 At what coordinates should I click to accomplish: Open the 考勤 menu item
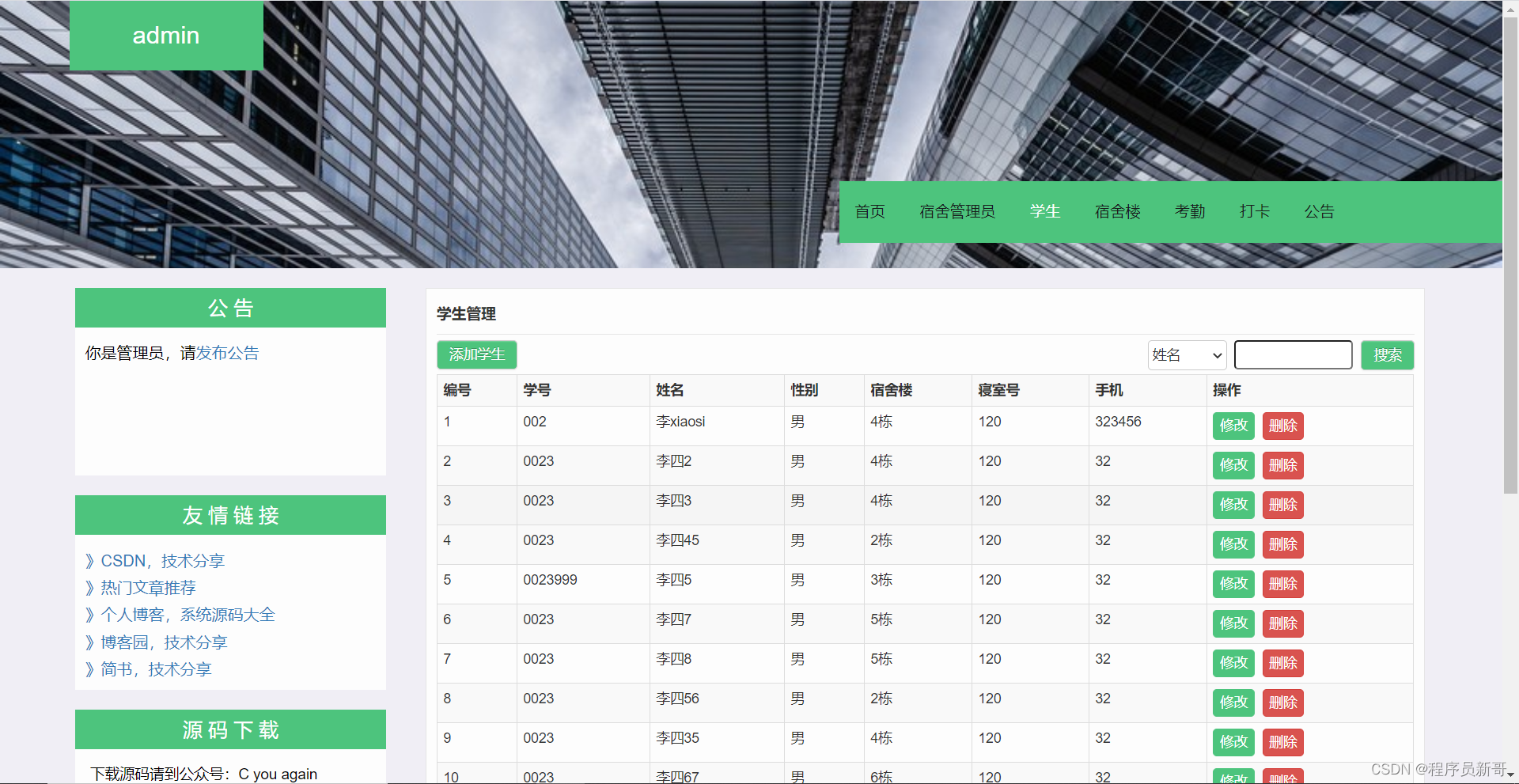(x=1190, y=211)
